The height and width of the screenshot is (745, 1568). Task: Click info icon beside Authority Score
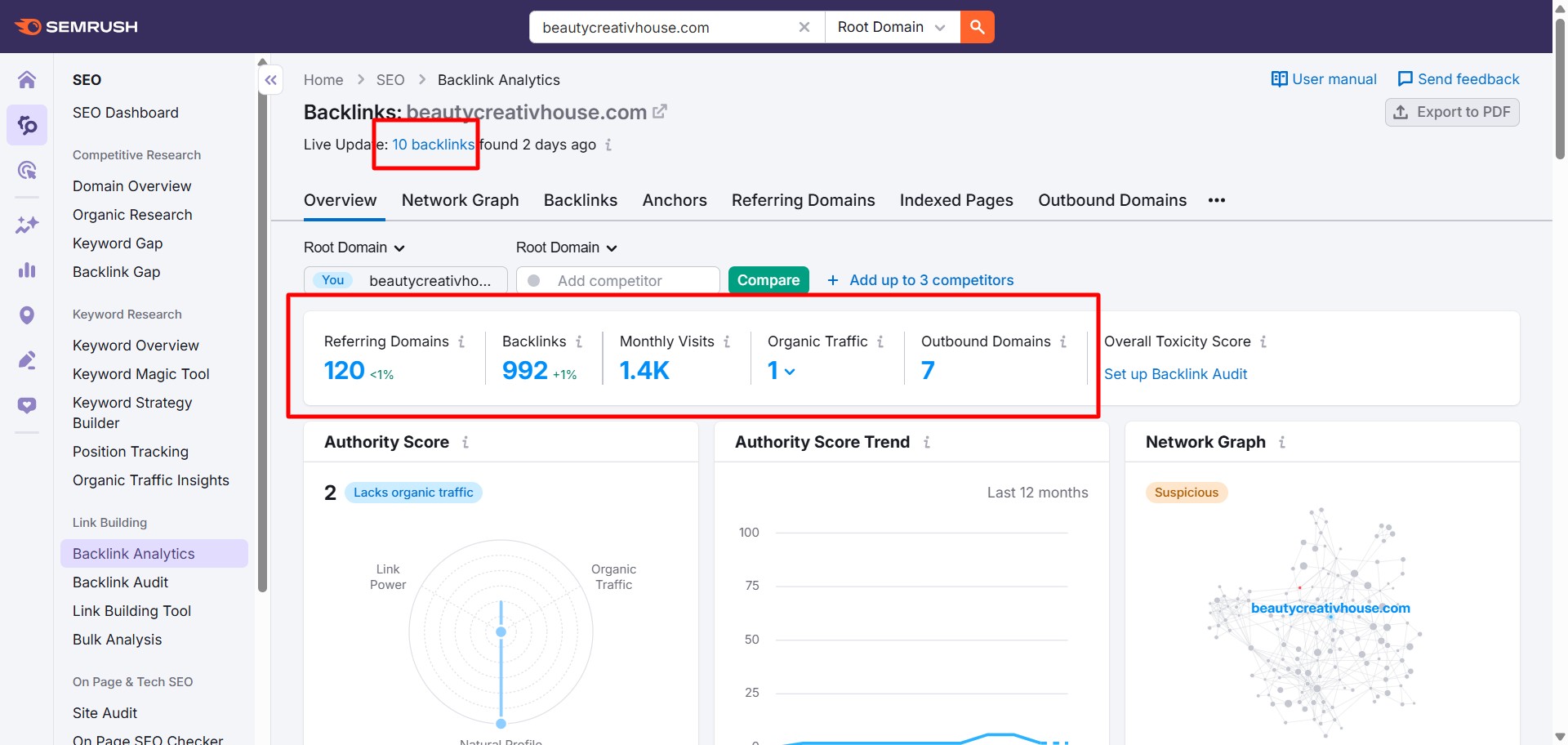pyautogui.click(x=465, y=442)
